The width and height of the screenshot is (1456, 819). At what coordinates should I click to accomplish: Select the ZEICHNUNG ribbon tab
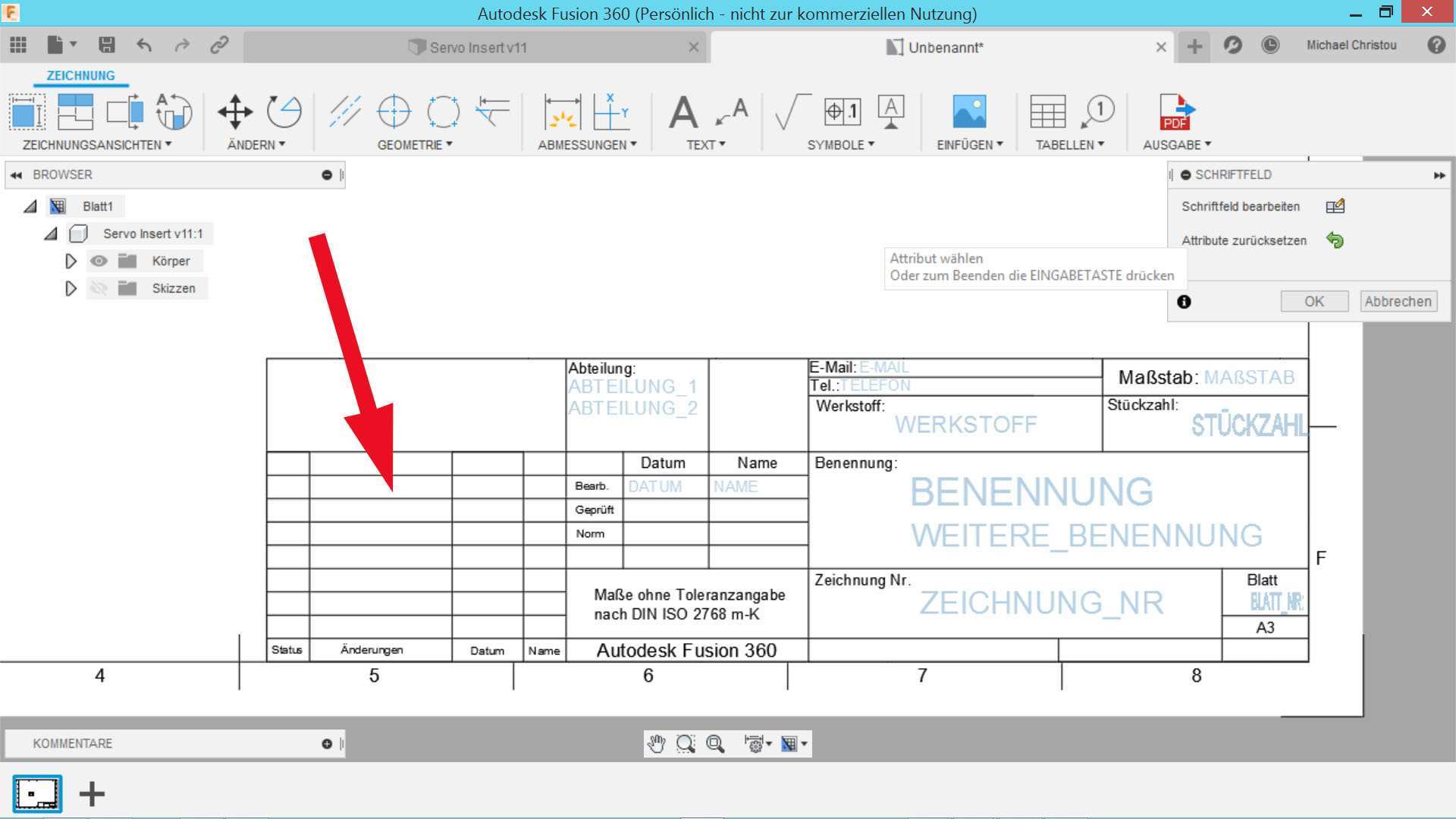point(80,76)
